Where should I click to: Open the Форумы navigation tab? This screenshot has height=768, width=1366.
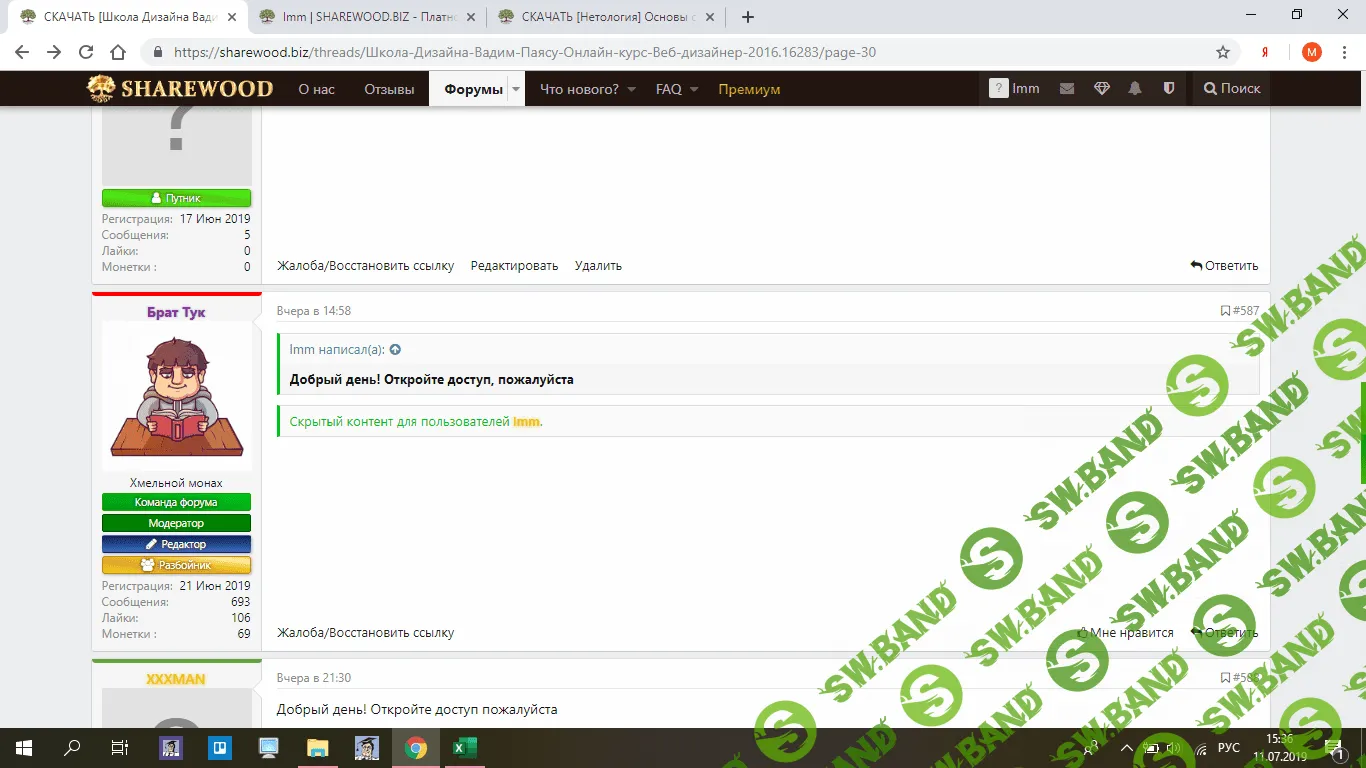pyautogui.click(x=473, y=89)
